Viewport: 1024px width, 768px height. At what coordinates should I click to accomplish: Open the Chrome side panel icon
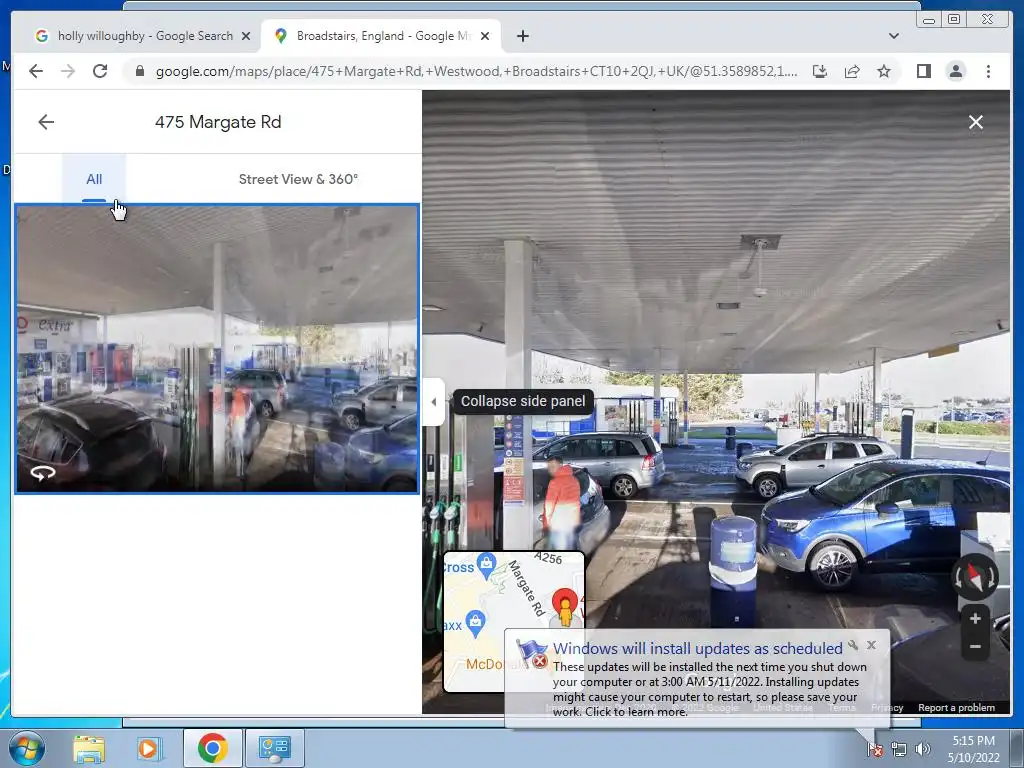923,71
